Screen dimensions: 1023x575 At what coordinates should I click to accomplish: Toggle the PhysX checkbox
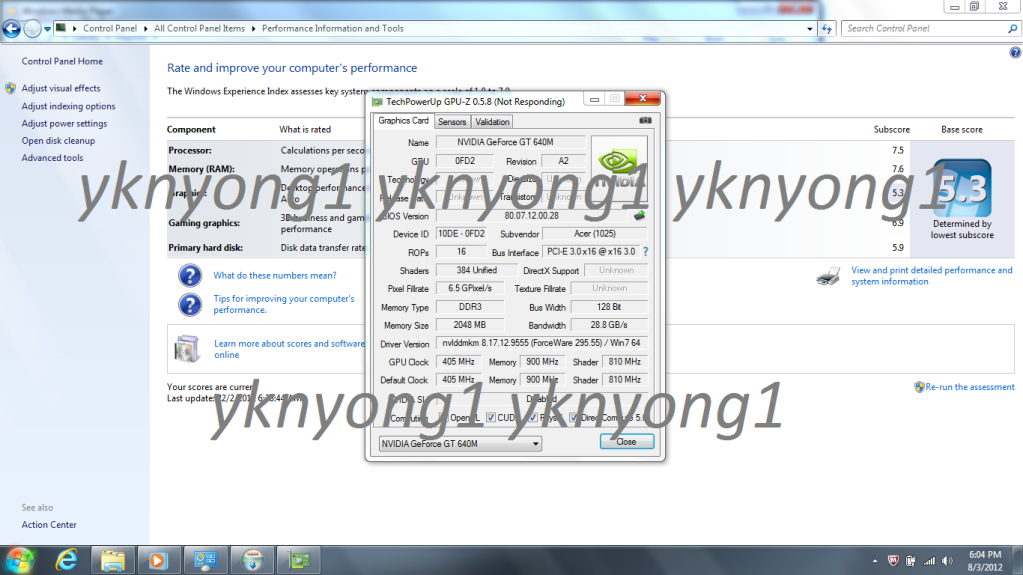click(x=533, y=418)
